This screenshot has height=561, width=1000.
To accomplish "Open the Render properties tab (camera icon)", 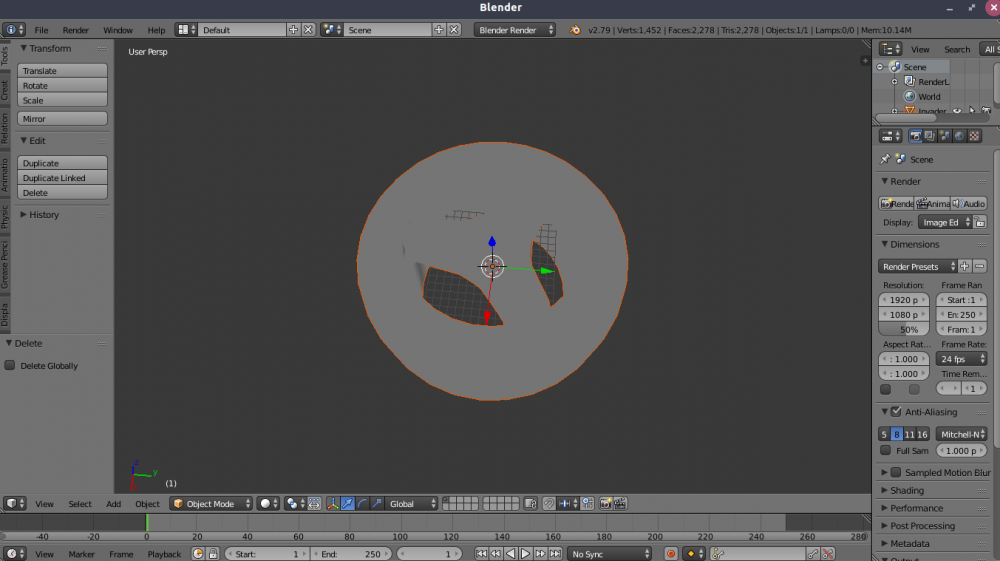I will click(x=916, y=136).
